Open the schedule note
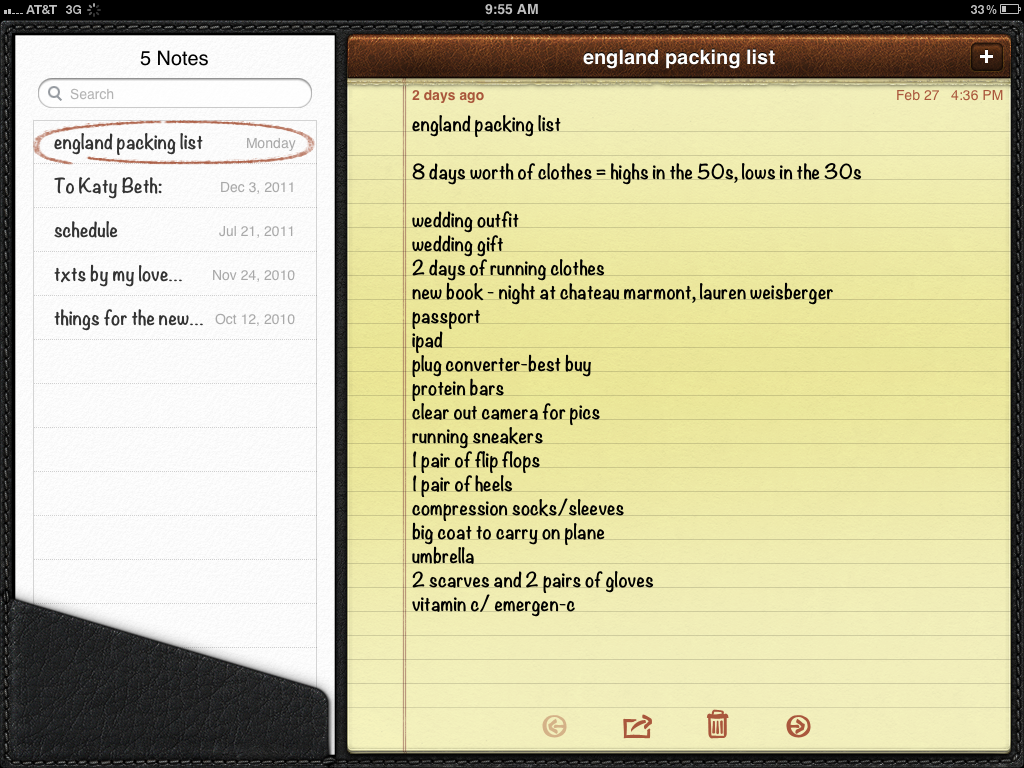This screenshot has width=1024, height=768. [175, 230]
